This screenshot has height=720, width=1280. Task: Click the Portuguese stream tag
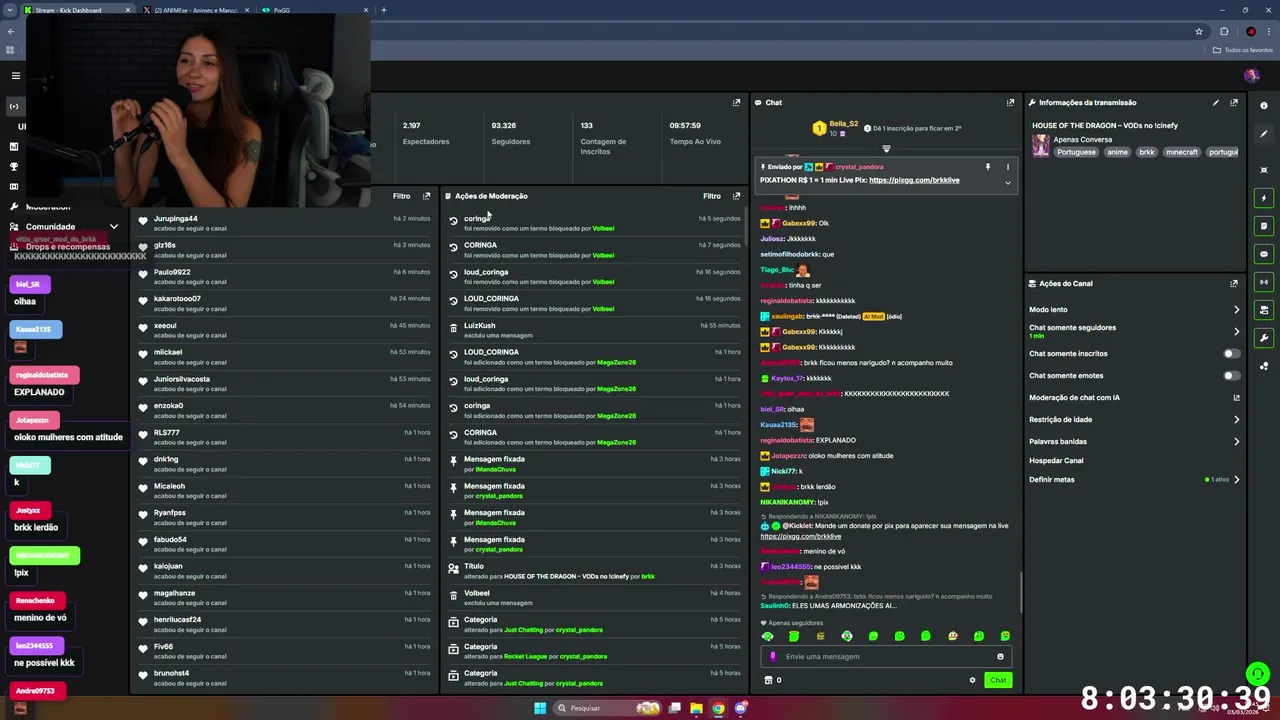(x=1077, y=152)
